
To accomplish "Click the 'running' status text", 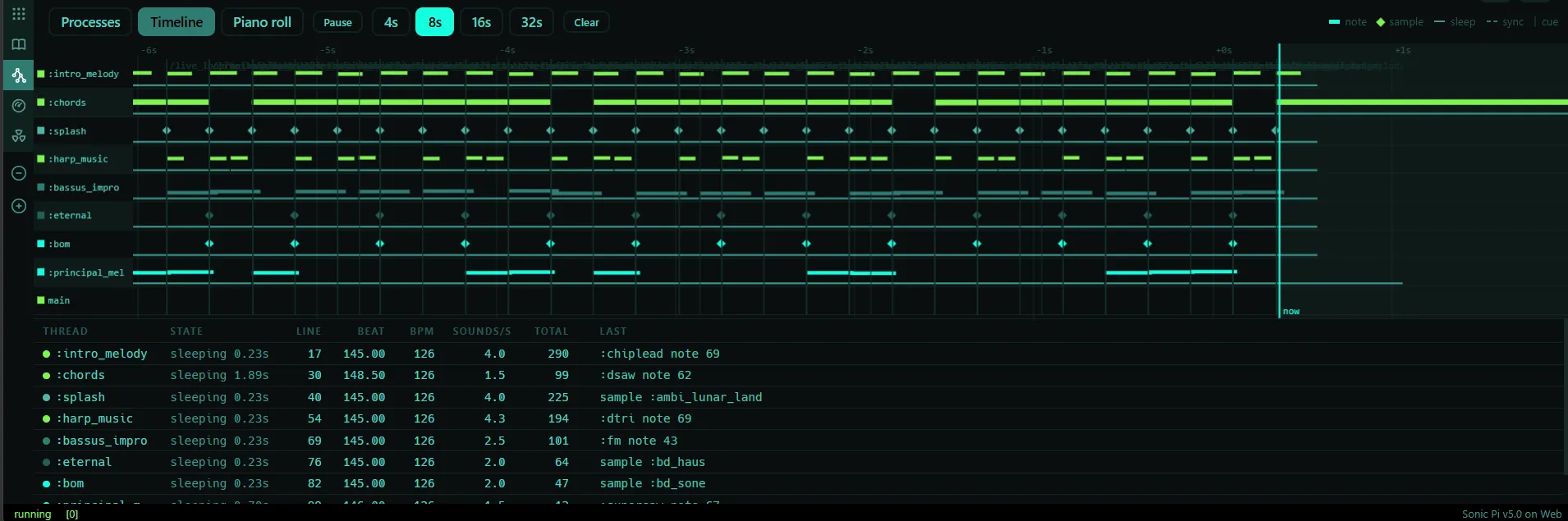I will click(33, 514).
